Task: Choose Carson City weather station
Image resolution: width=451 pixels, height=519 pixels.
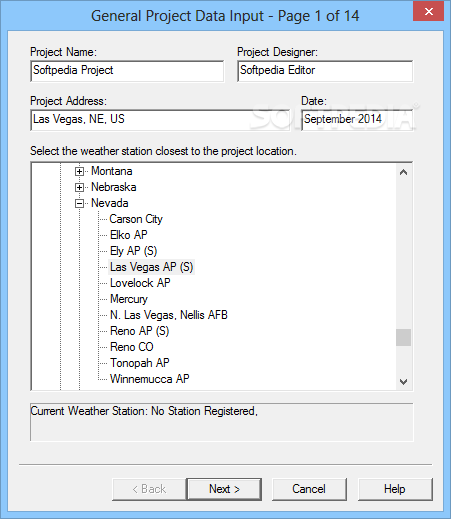Action: tap(136, 219)
